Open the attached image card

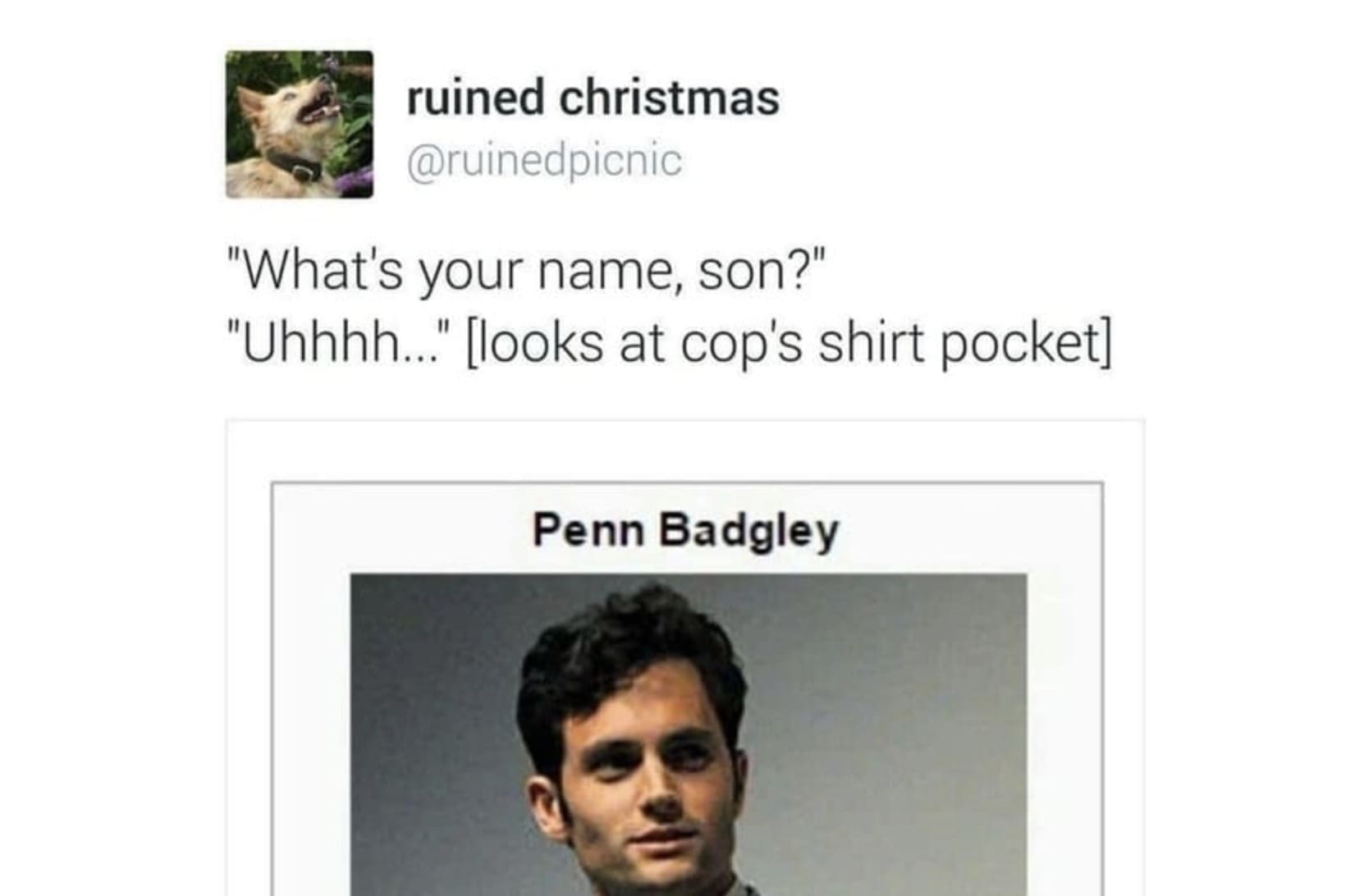685,657
